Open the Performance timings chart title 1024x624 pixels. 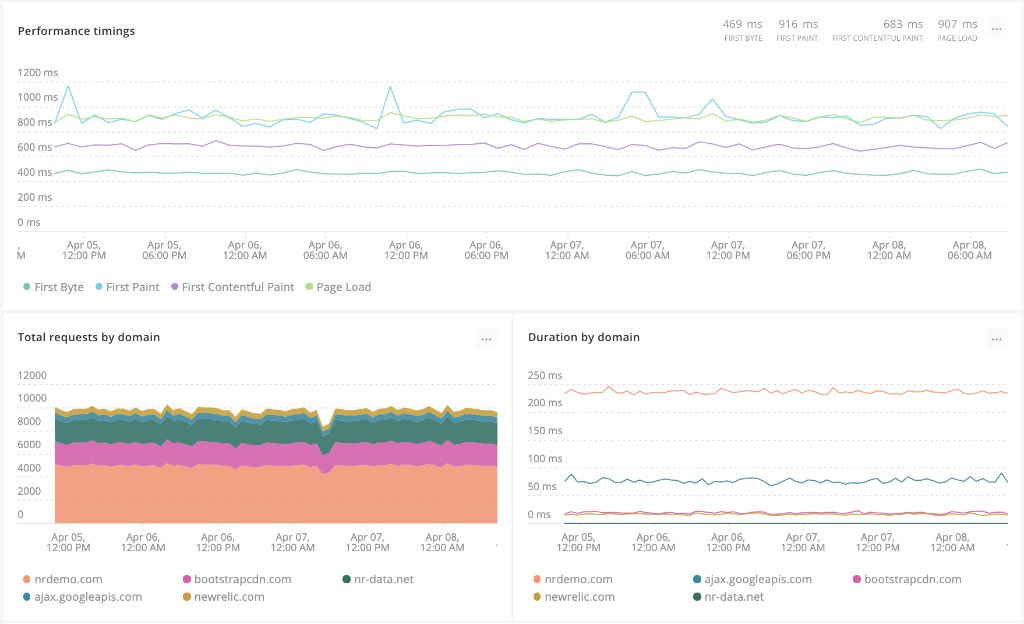click(76, 31)
